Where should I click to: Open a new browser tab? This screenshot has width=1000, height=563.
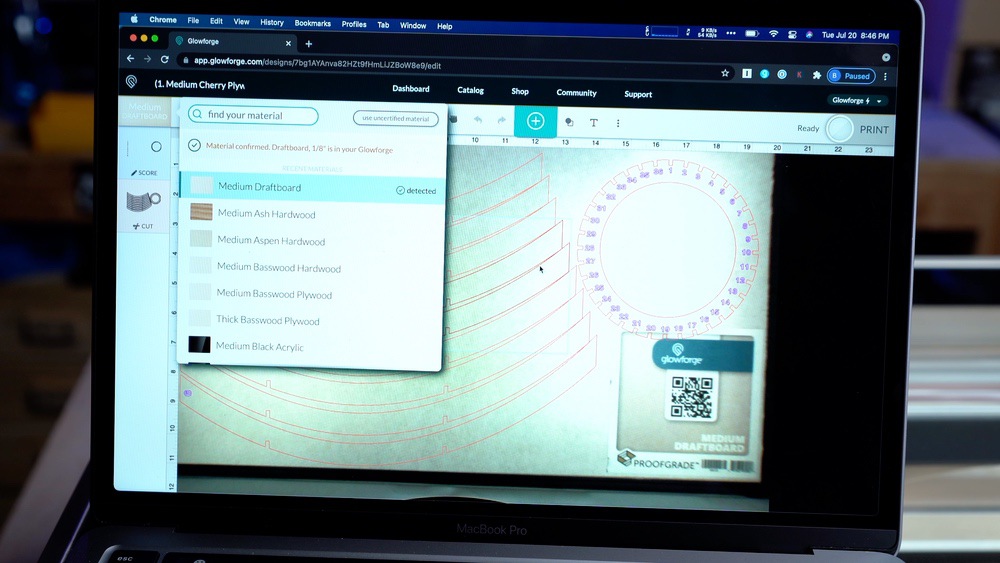click(x=309, y=44)
